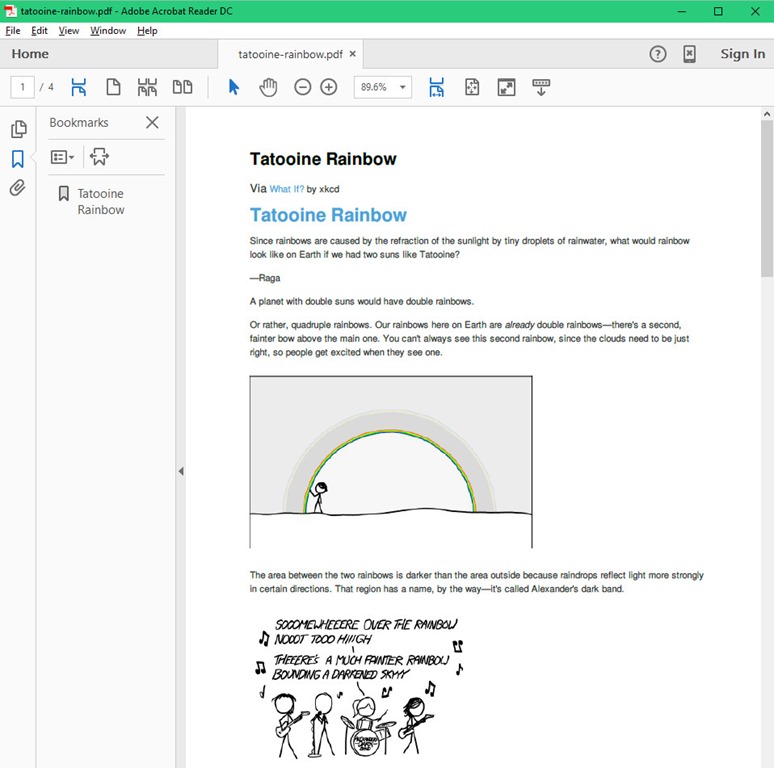Open the Read Mode toolbar download icon
This screenshot has width=774, height=768.
click(541, 87)
